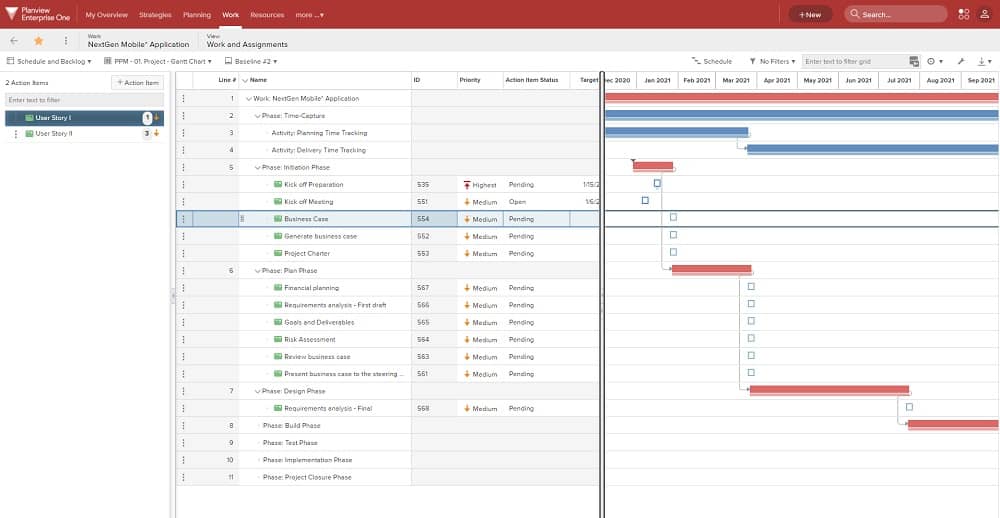Screen dimensions: 1000x518
Task: Click the Kick off Meeting milestone box
Action: tap(645, 200)
